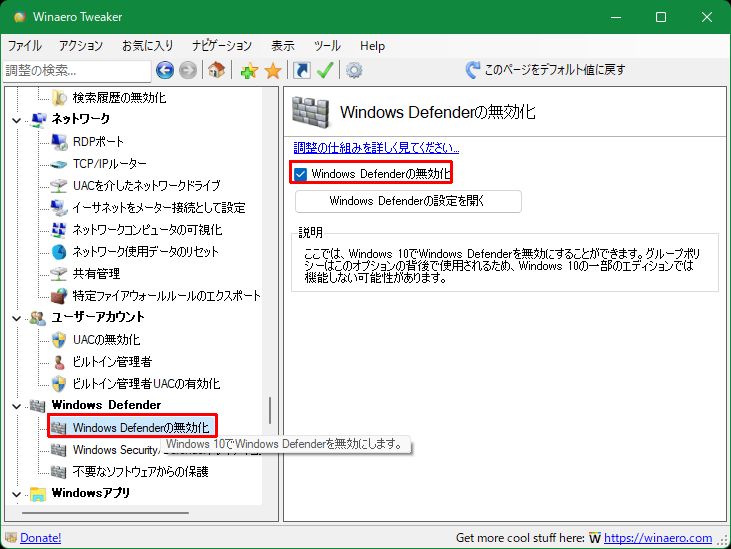This screenshot has height=549, width=731.
Task: Select ネットワークコンピュータの可視化 tree label
Action: point(147,230)
